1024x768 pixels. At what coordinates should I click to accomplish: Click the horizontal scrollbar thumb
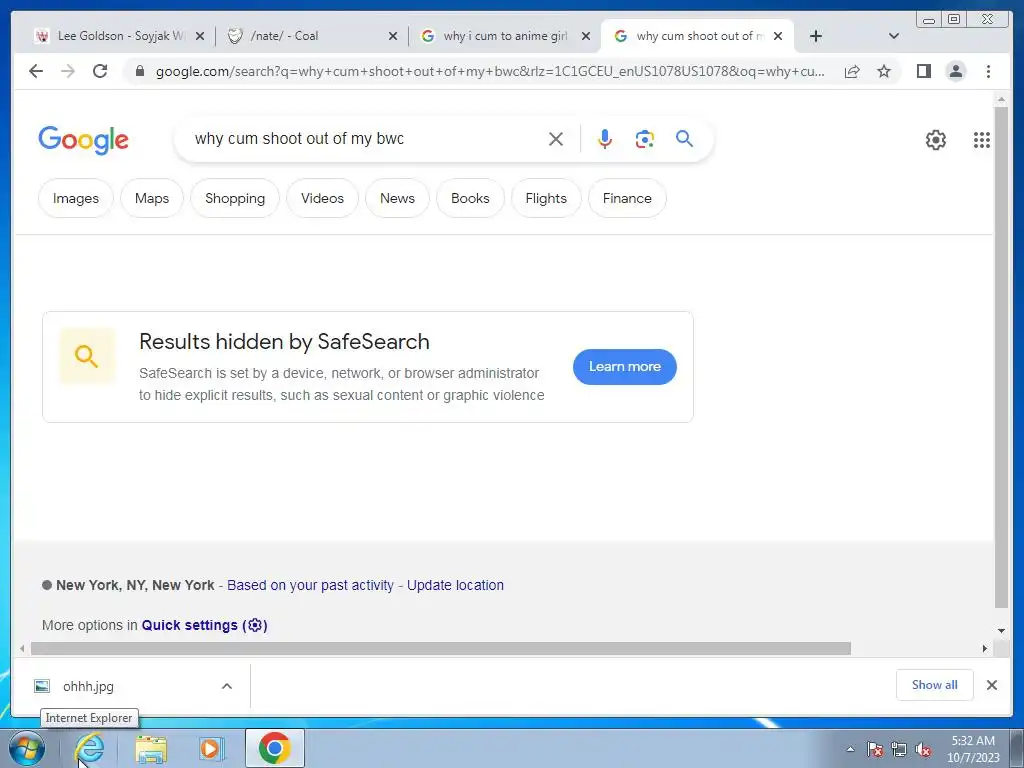(x=441, y=648)
